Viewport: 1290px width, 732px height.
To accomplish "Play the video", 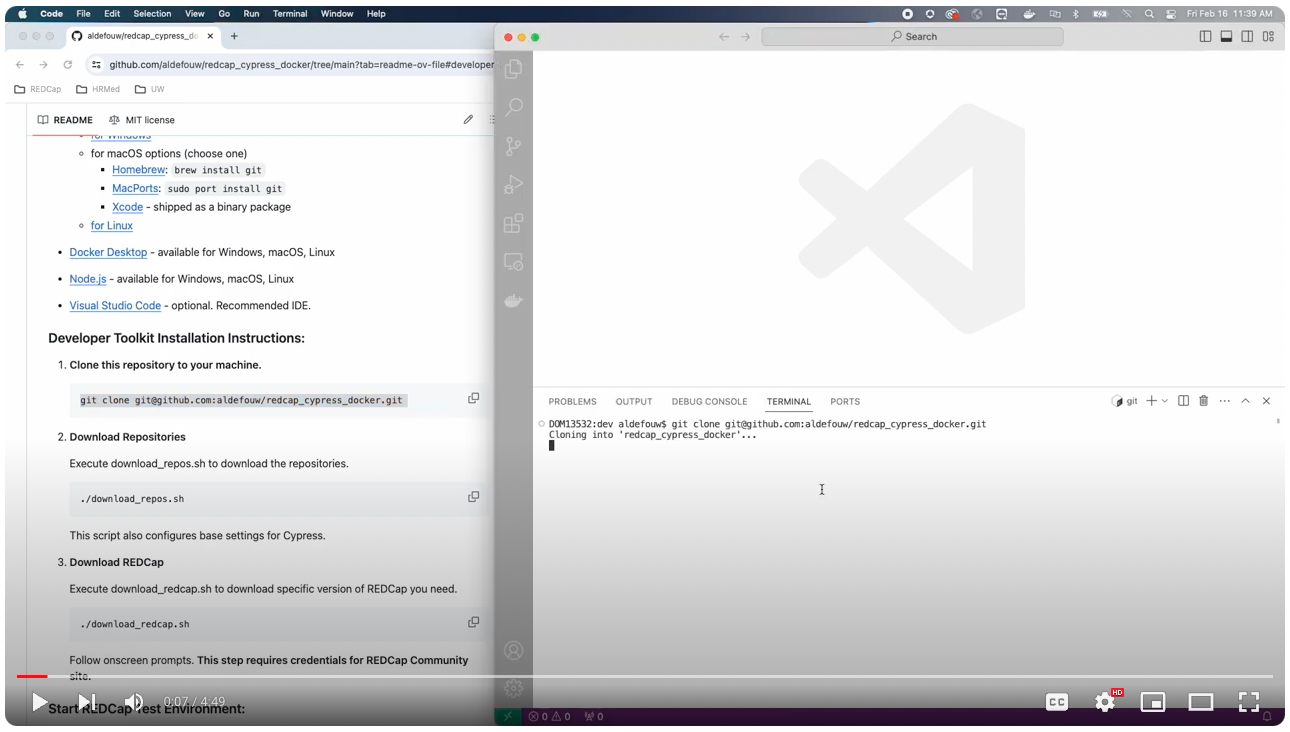I will point(39,702).
